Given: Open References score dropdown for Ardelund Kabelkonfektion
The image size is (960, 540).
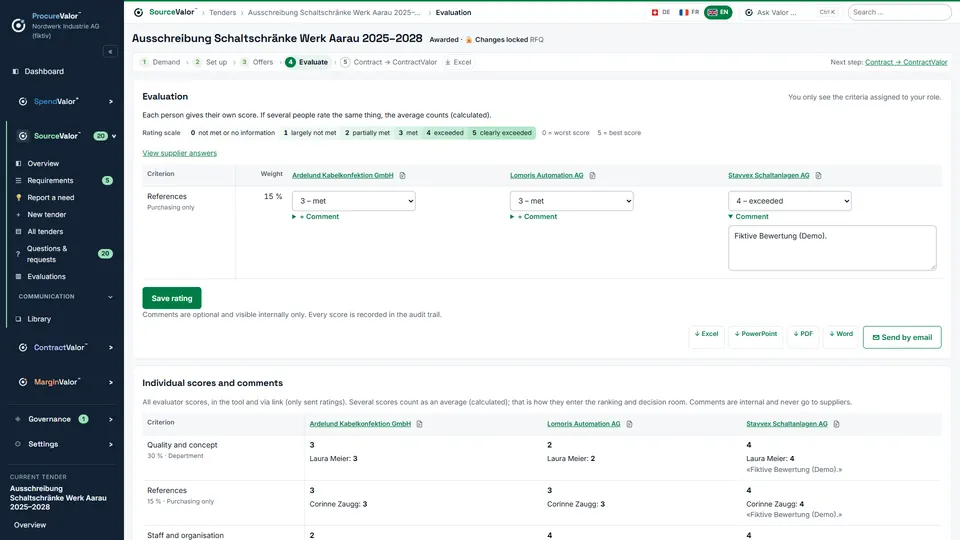Looking at the screenshot, I should pyautogui.click(x=354, y=201).
